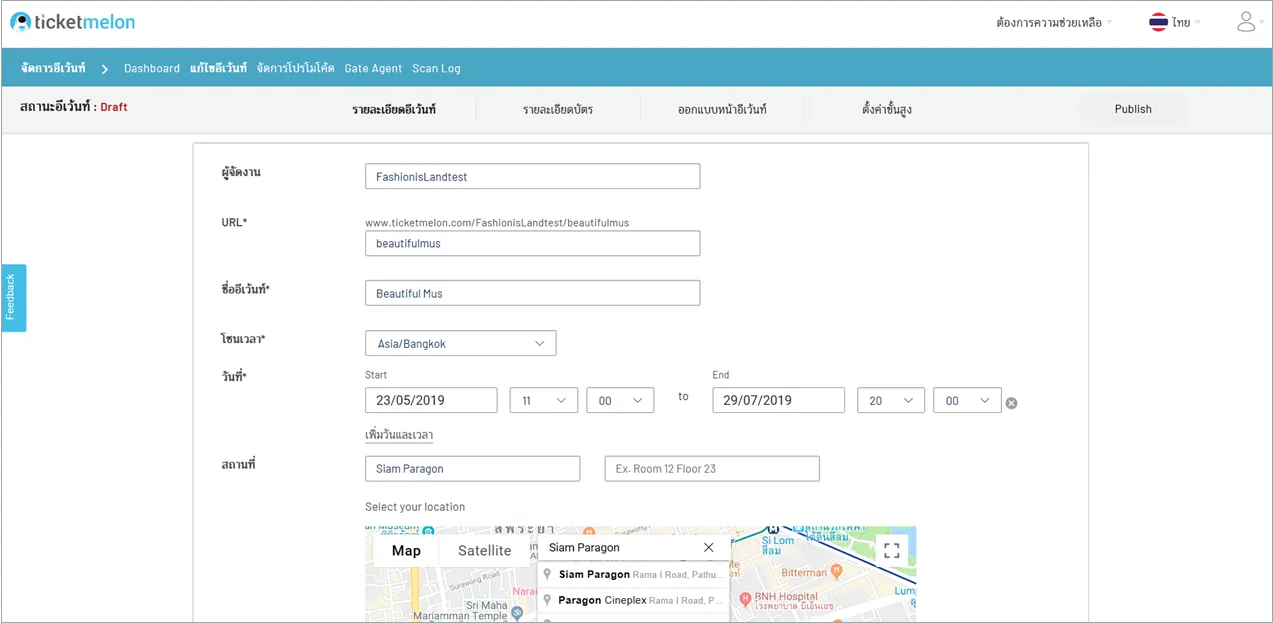This screenshot has width=1273, height=623.
Task: Open the start minute 00 dropdown
Action: pyautogui.click(x=620, y=400)
